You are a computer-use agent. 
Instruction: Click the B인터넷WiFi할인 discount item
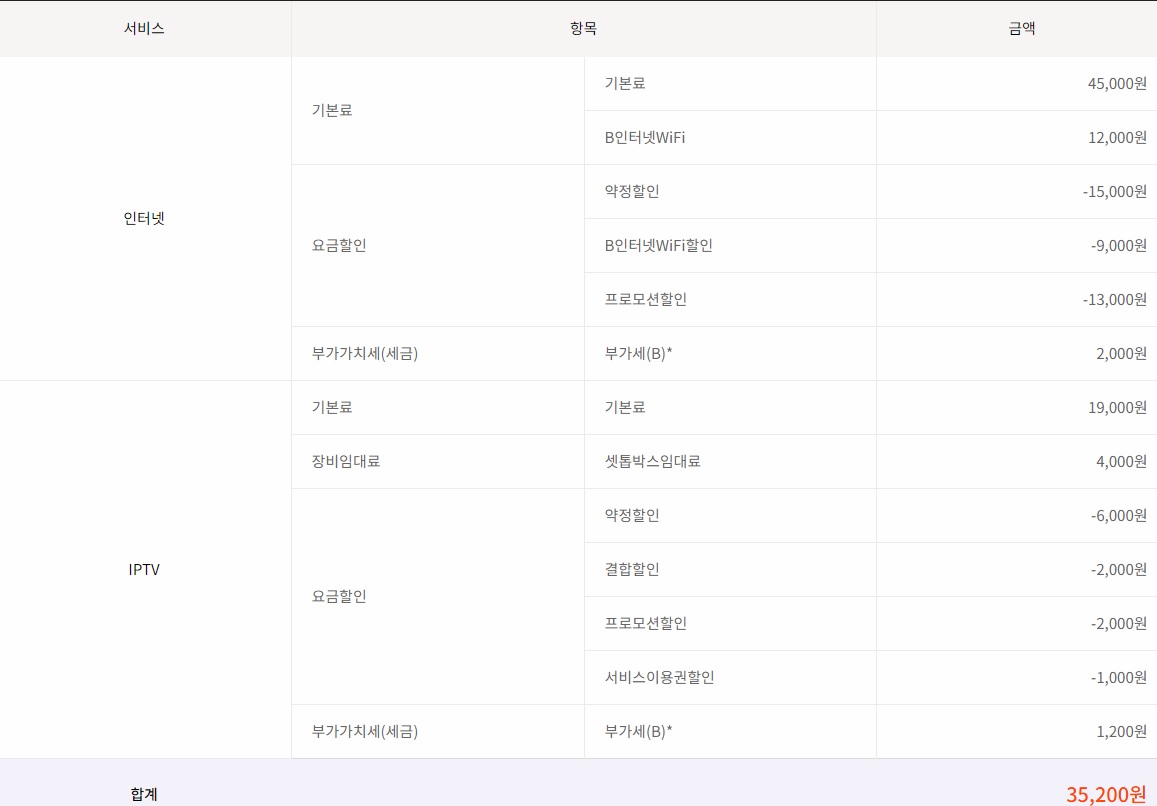point(658,245)
